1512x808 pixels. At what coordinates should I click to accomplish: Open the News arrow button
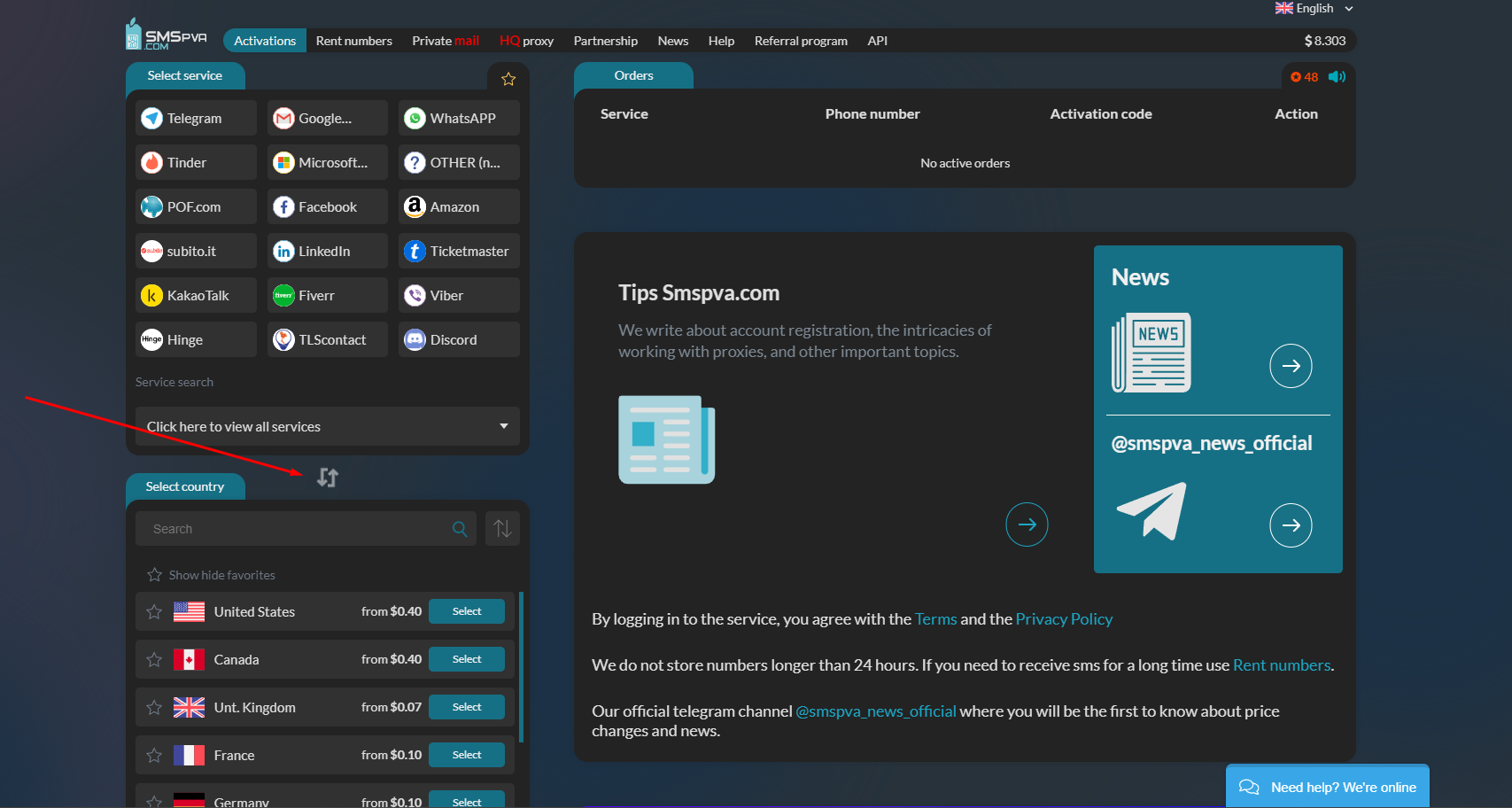1291,366
